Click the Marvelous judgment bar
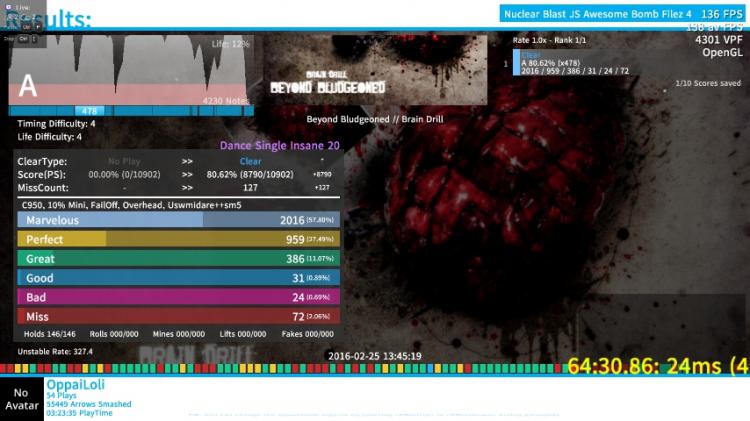The width and height of the screenshot is (750, 421). click(178, 220)
